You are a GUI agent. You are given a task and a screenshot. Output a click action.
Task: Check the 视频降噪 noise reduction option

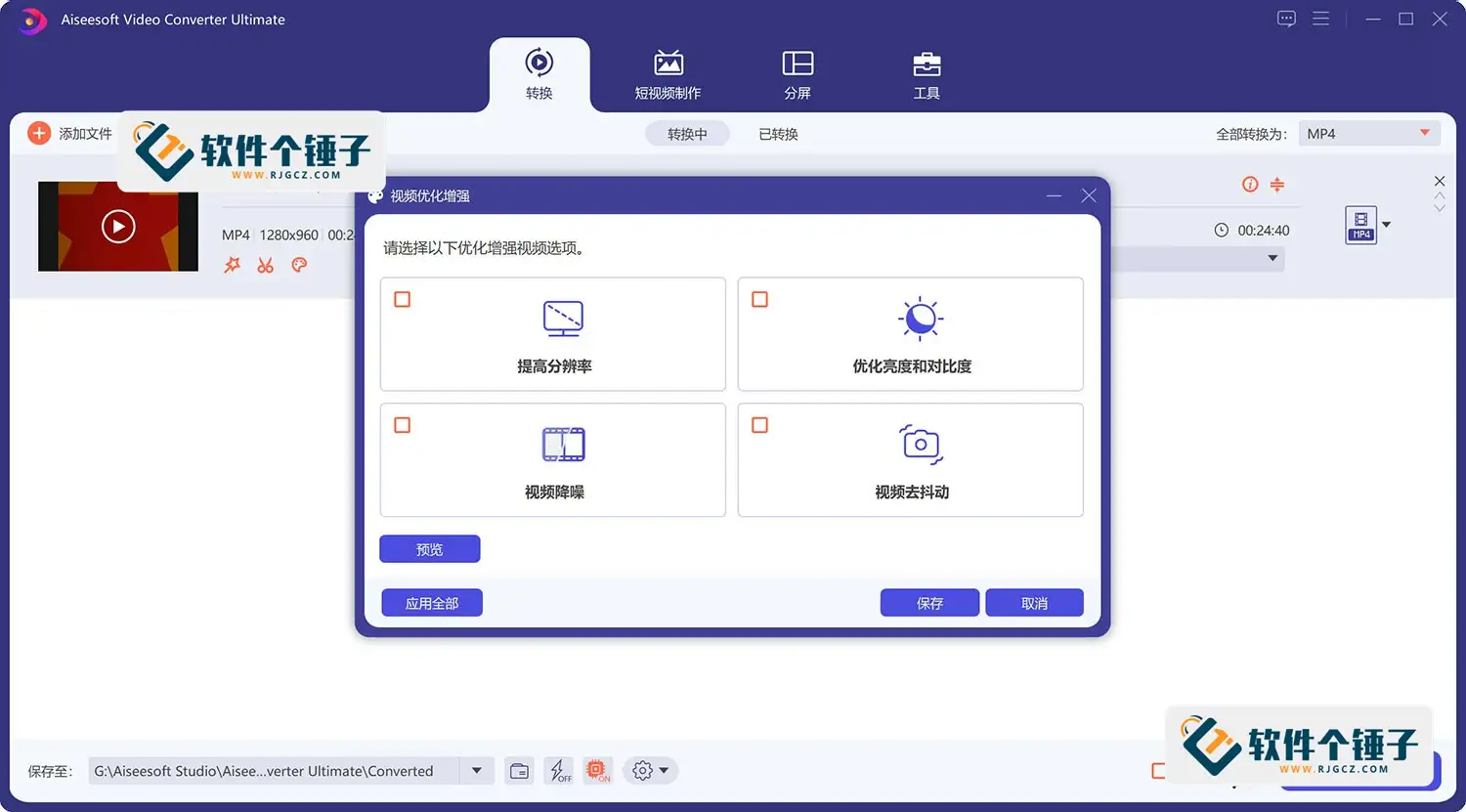point(402,425)
